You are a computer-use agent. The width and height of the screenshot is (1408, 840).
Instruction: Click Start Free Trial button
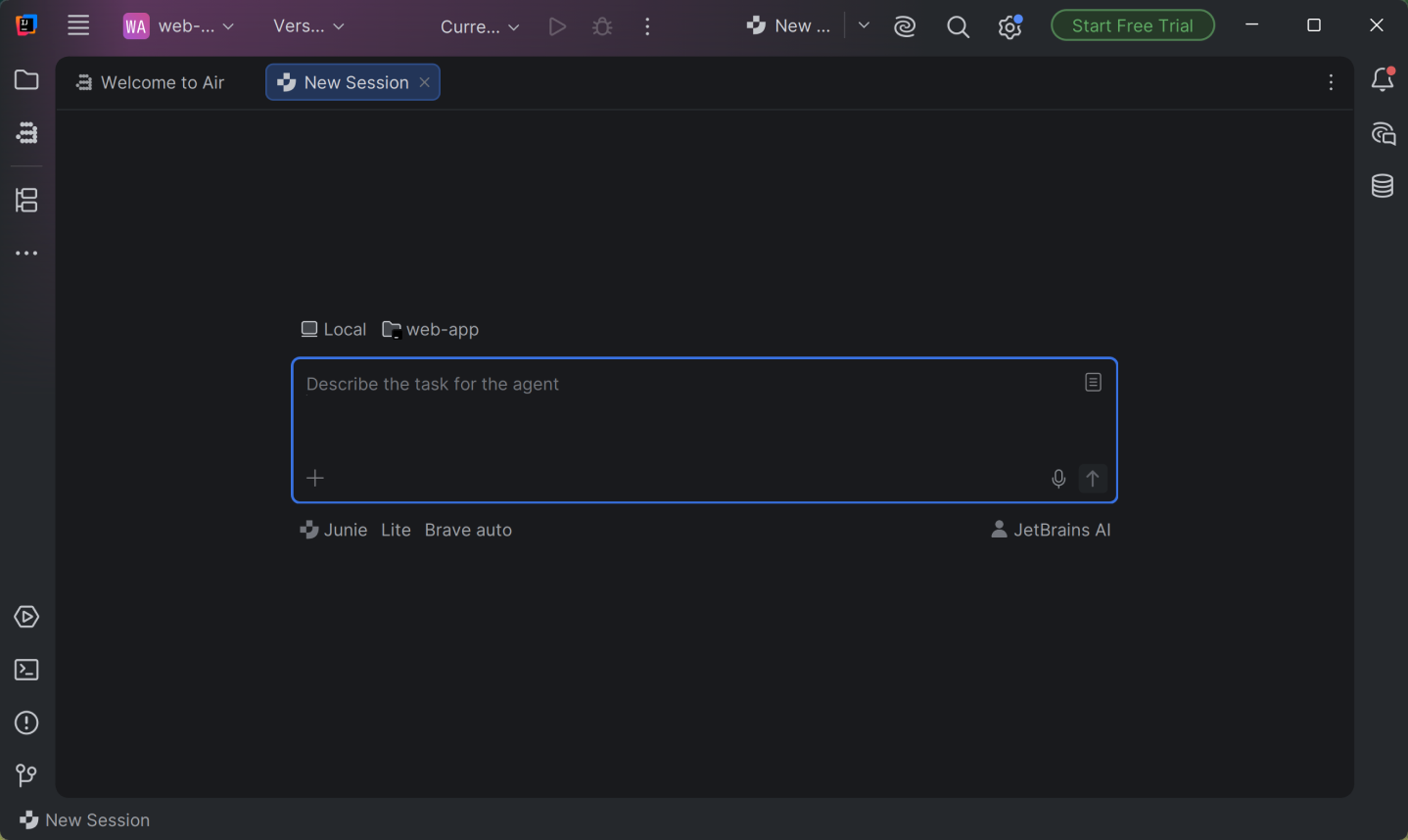tap(1133, 25)
